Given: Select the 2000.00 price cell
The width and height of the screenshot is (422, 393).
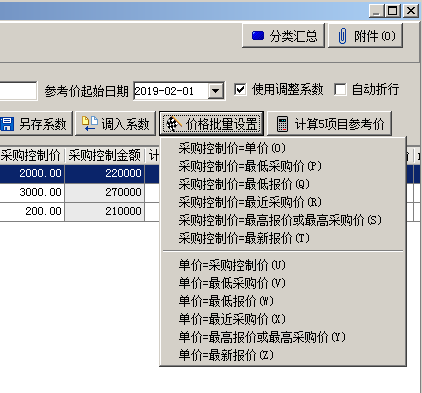Looking at the screenshot, I should coord(32,173).
